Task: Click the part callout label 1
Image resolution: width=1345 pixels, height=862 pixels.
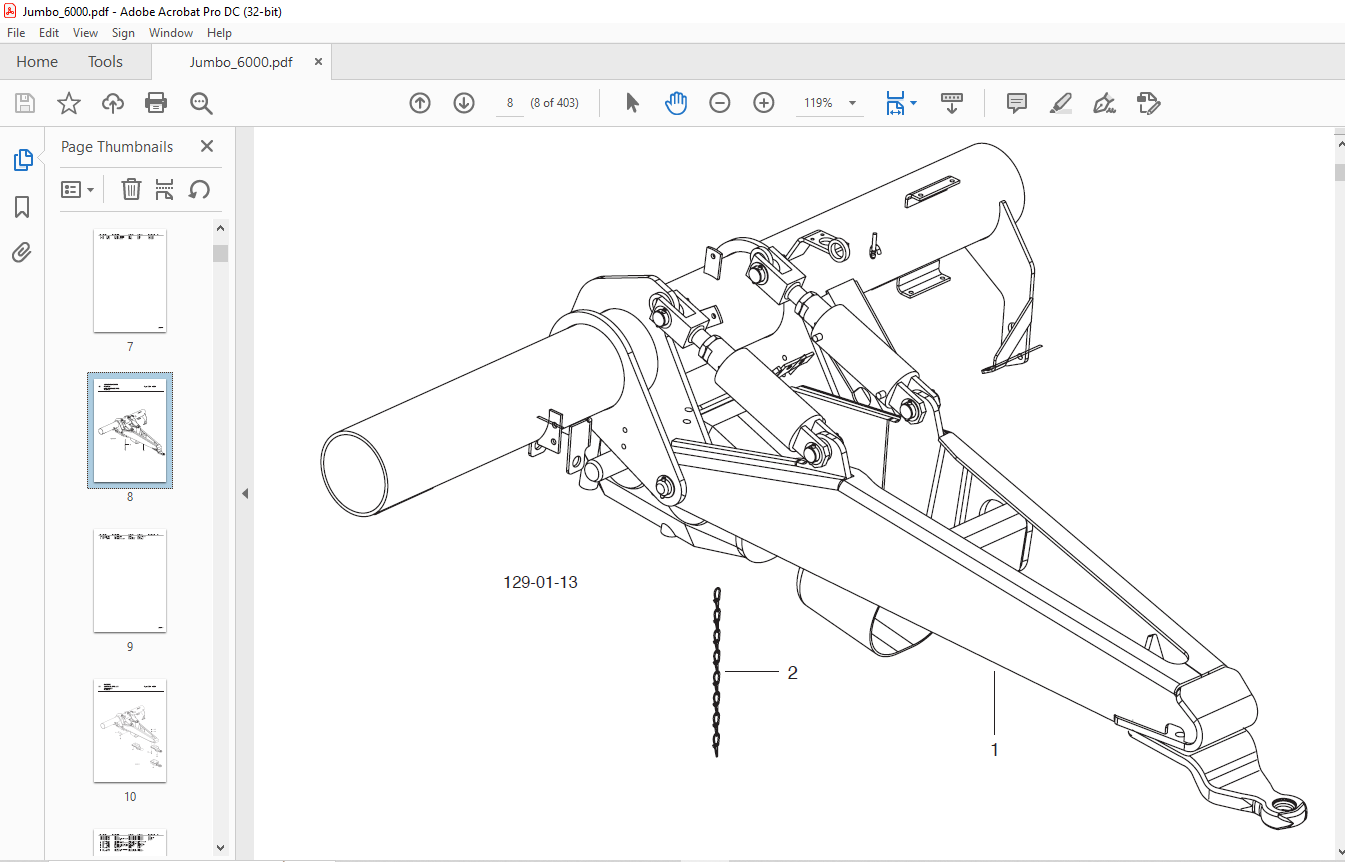Action: pyautogui.click(x=994, y=749)
